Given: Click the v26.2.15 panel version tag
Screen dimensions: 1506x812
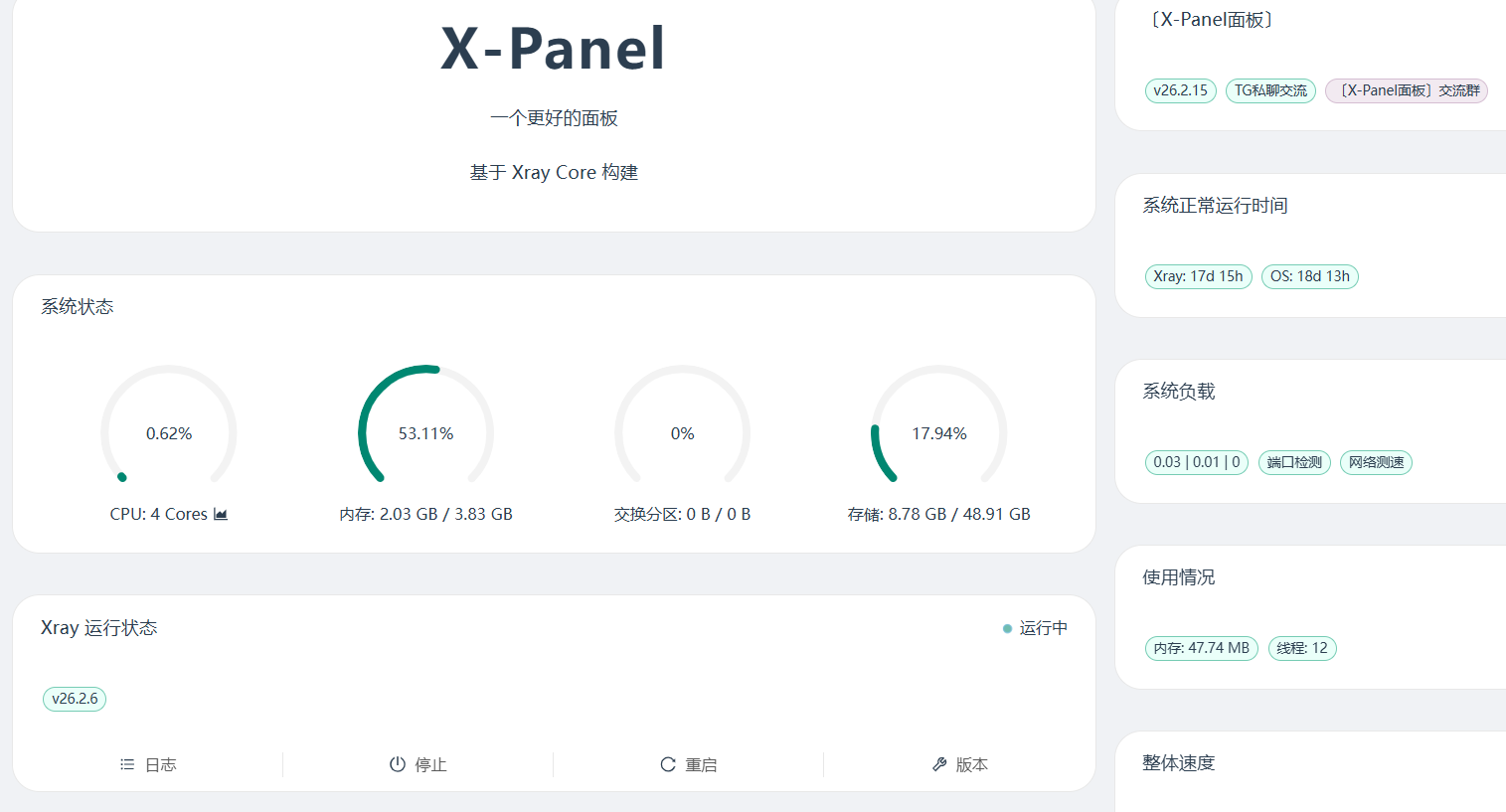Looking at the screenshot, I should click(1180, 90).
